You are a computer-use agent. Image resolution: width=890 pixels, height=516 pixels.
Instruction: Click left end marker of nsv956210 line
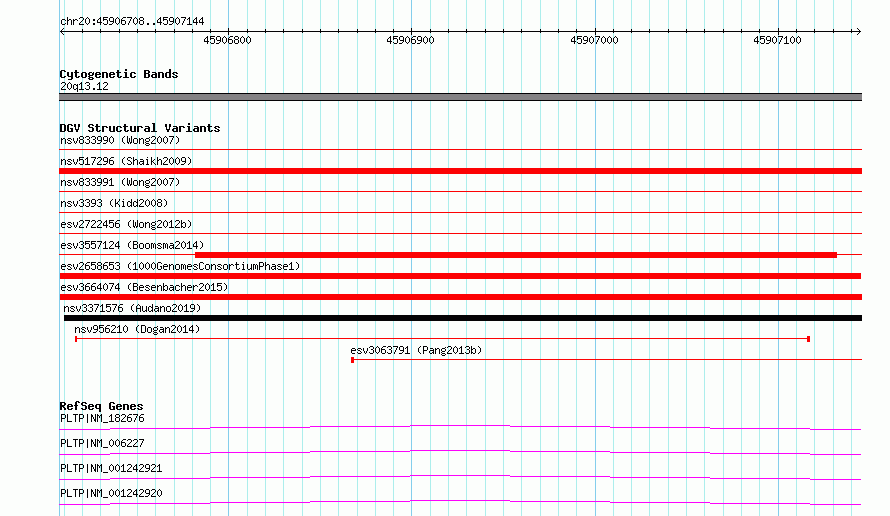tap(76, 339)
